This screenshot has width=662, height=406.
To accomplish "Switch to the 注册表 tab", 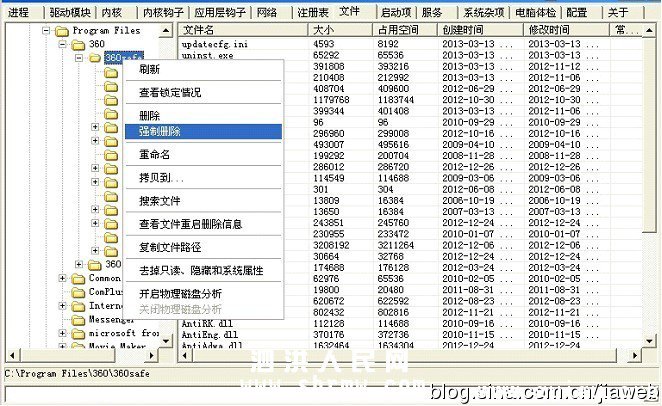I will tap(313, 13).
